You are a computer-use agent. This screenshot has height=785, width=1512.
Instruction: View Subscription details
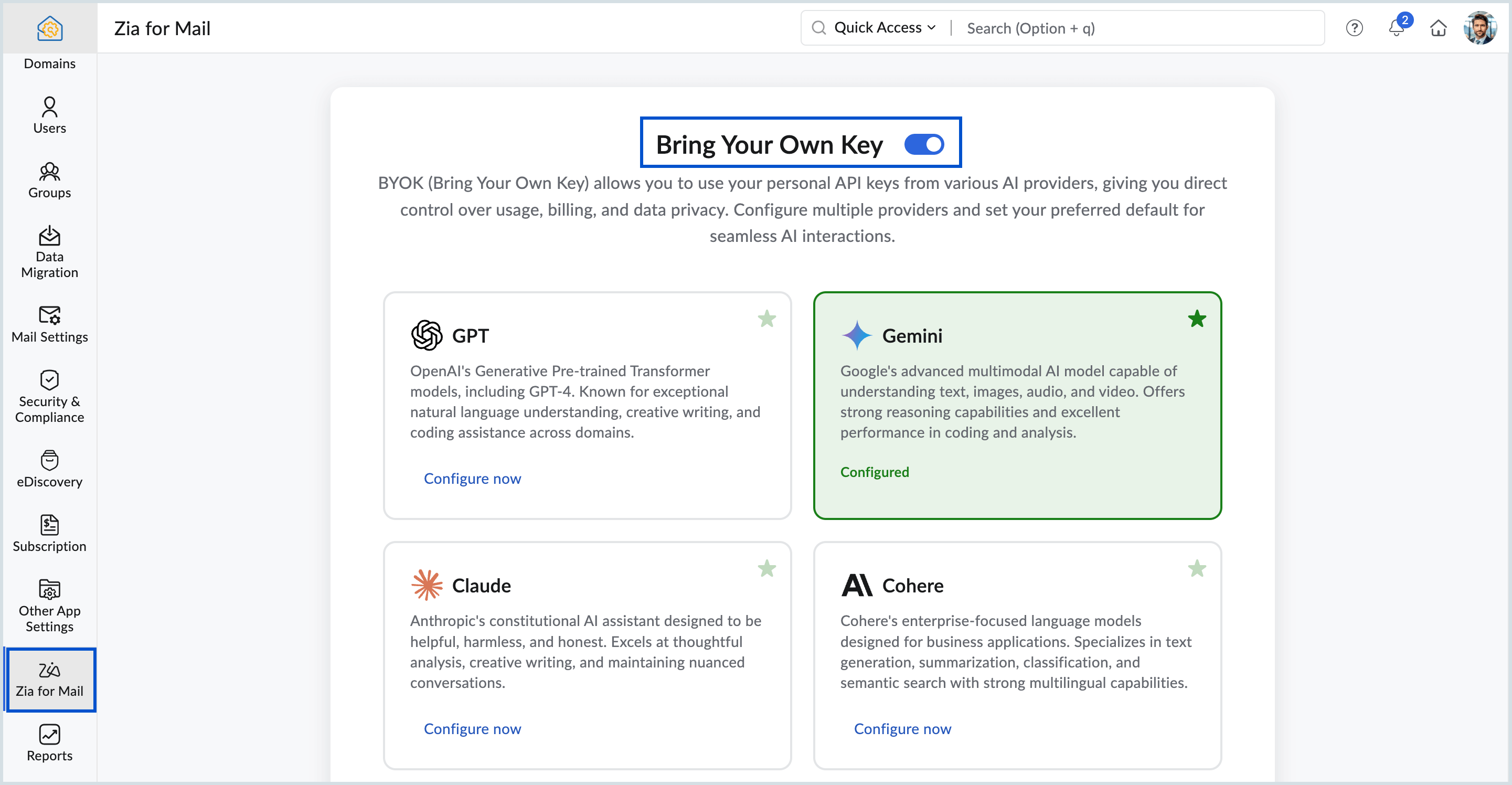click(49, 532)
